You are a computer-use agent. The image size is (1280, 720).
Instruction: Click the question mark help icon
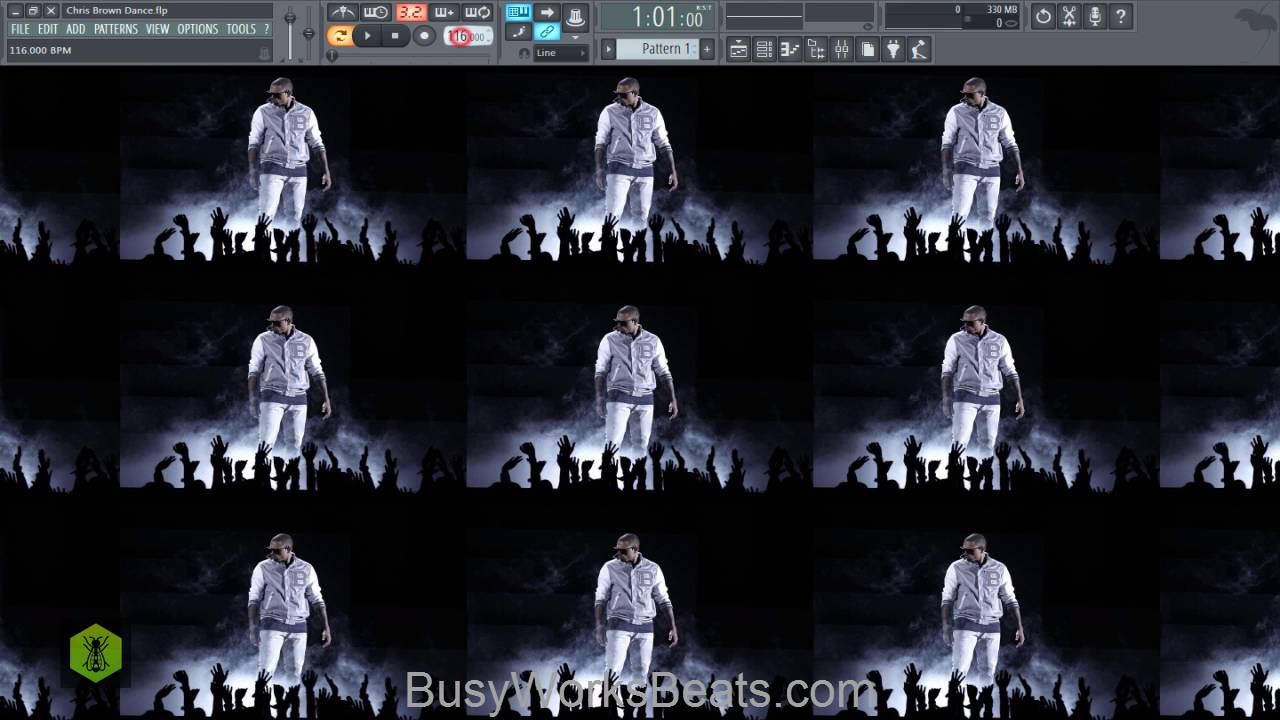(x=1121, y=16)
